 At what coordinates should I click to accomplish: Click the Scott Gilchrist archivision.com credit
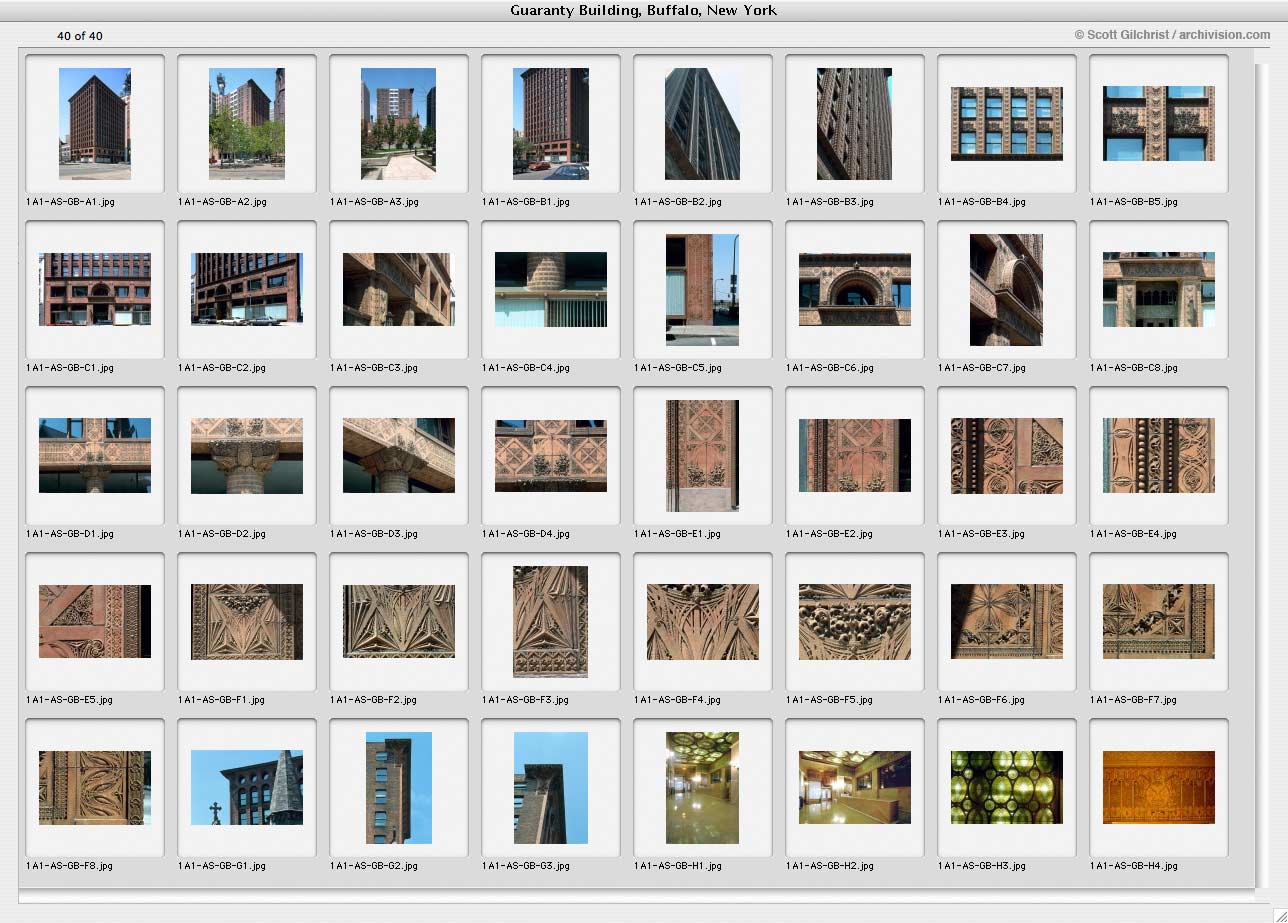pyautogui.click(x=1172, y=35)
